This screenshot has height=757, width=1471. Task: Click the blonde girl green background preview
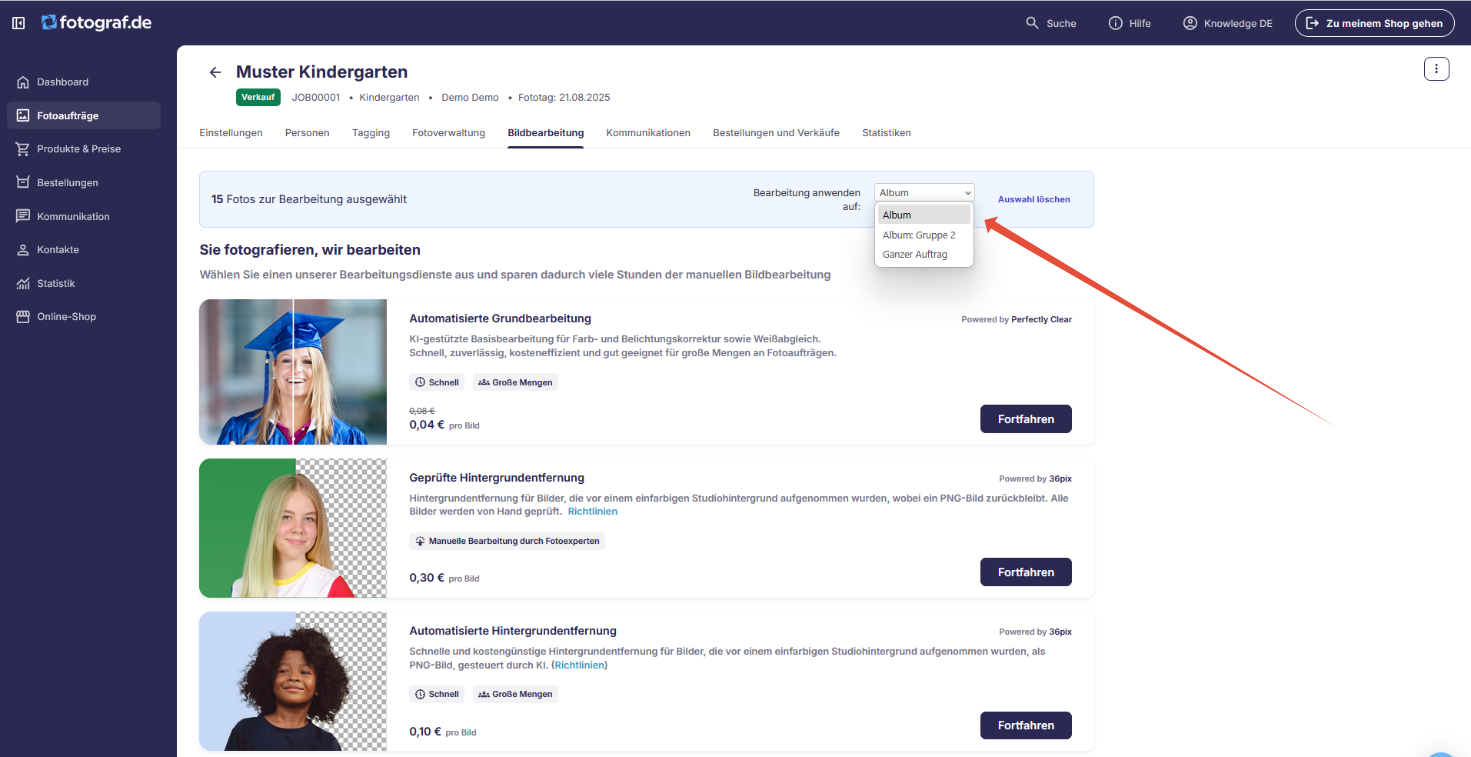pyautogui.click(x=293, y=528)
